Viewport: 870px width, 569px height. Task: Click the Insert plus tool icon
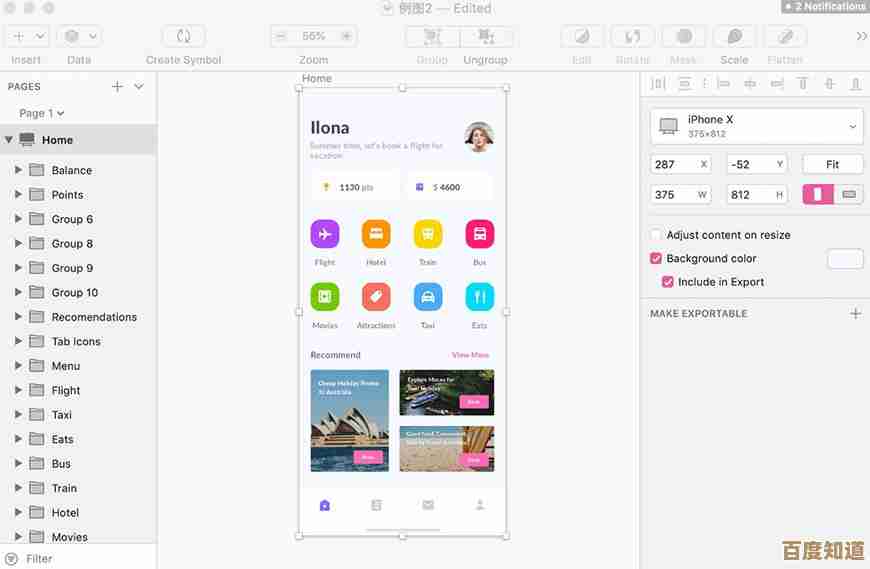tap(19, 36)
